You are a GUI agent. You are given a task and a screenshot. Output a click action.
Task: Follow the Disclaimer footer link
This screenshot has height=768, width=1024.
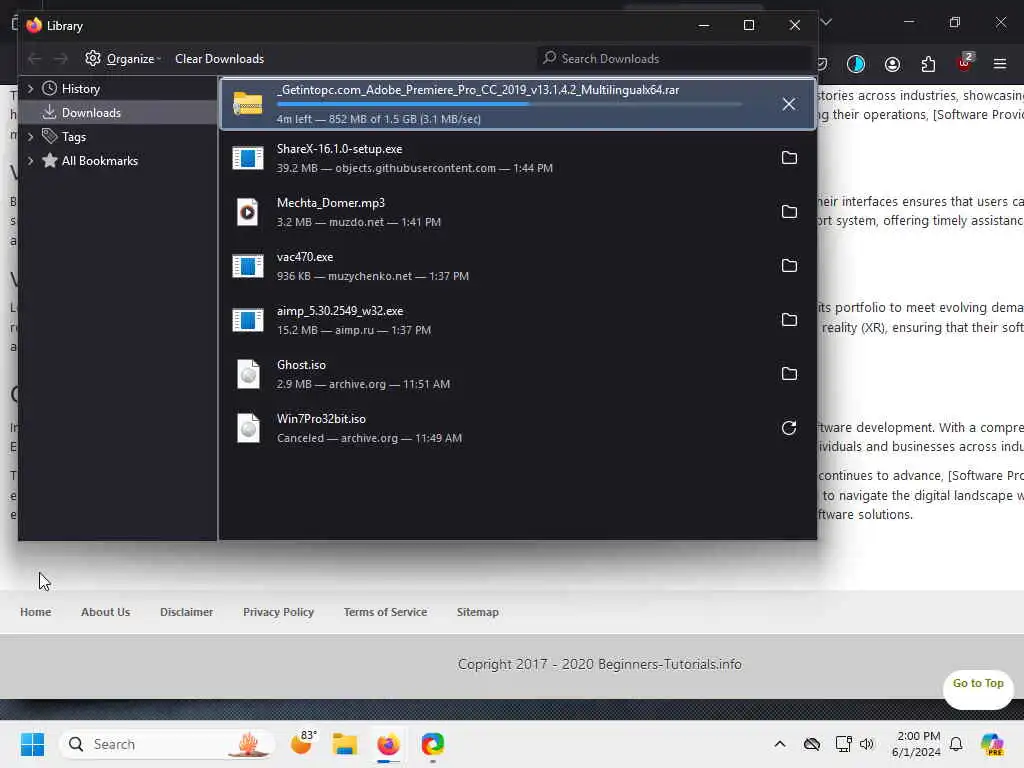pyautogui.click(x=186, y=612)
